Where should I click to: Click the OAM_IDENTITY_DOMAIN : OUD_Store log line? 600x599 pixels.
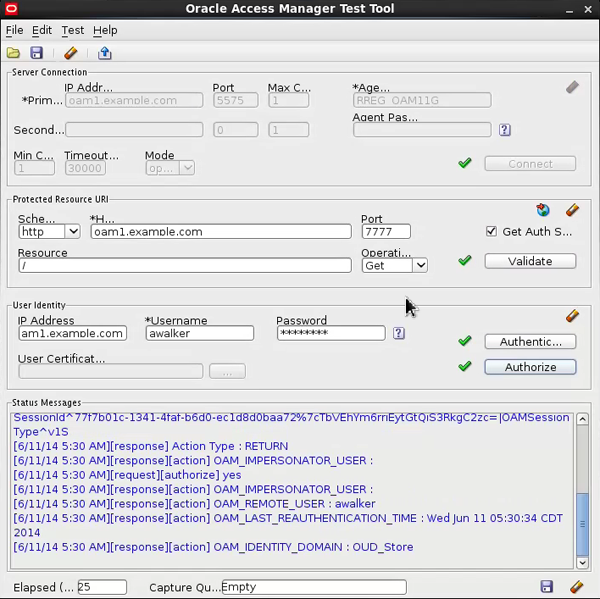213,547
